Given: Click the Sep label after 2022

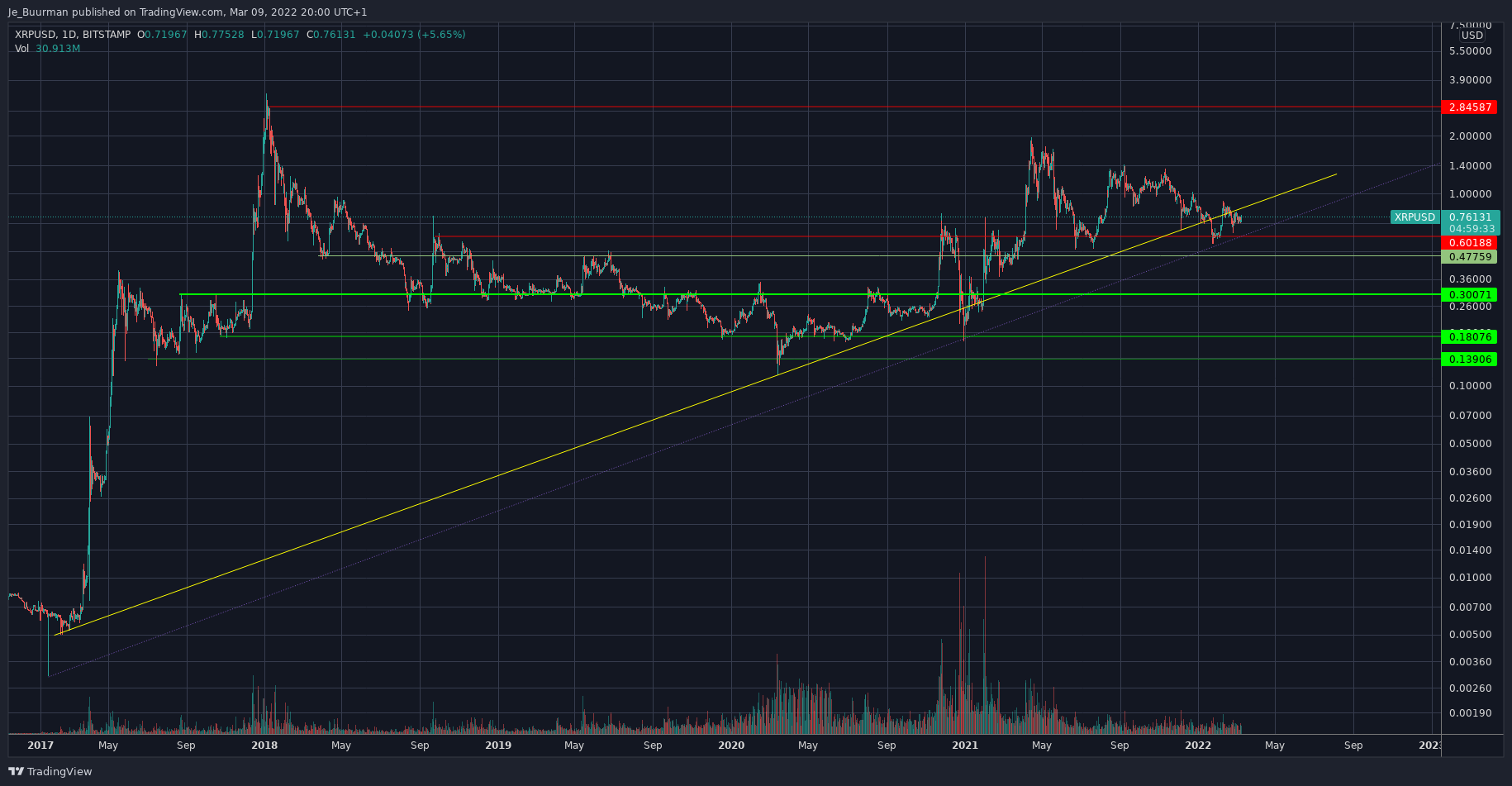Looking at the screenshot, I should click(1353, 746).
